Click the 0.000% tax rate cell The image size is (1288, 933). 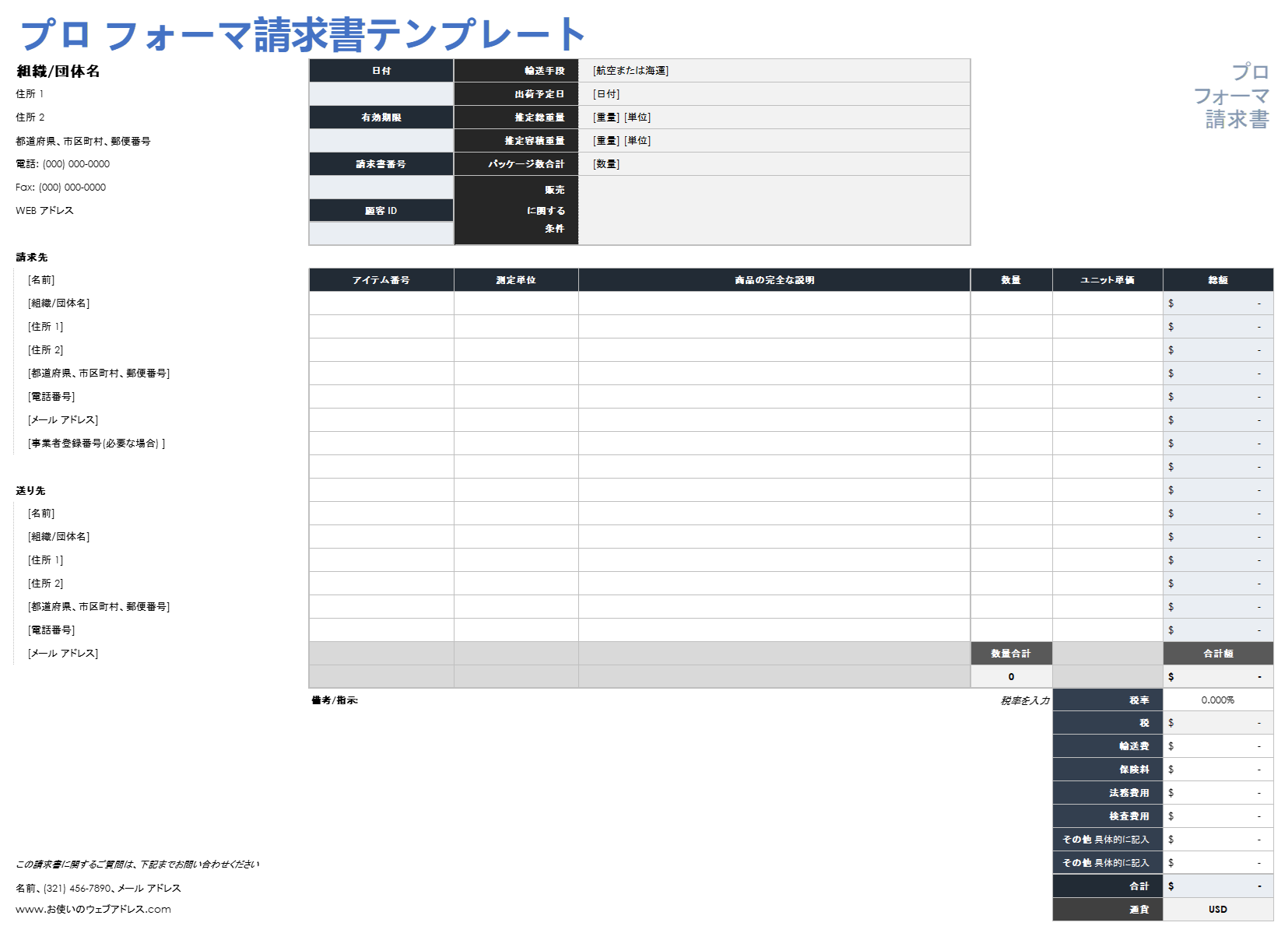(1218, 700)
